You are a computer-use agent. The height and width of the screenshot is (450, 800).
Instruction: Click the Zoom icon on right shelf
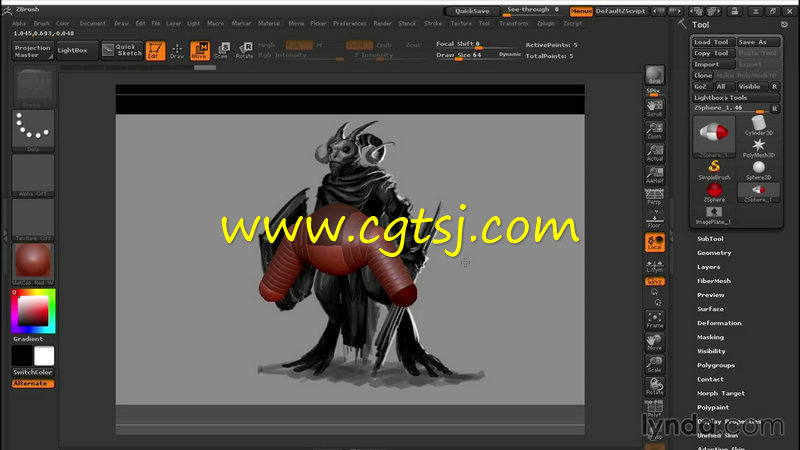(x=655, y=131)
